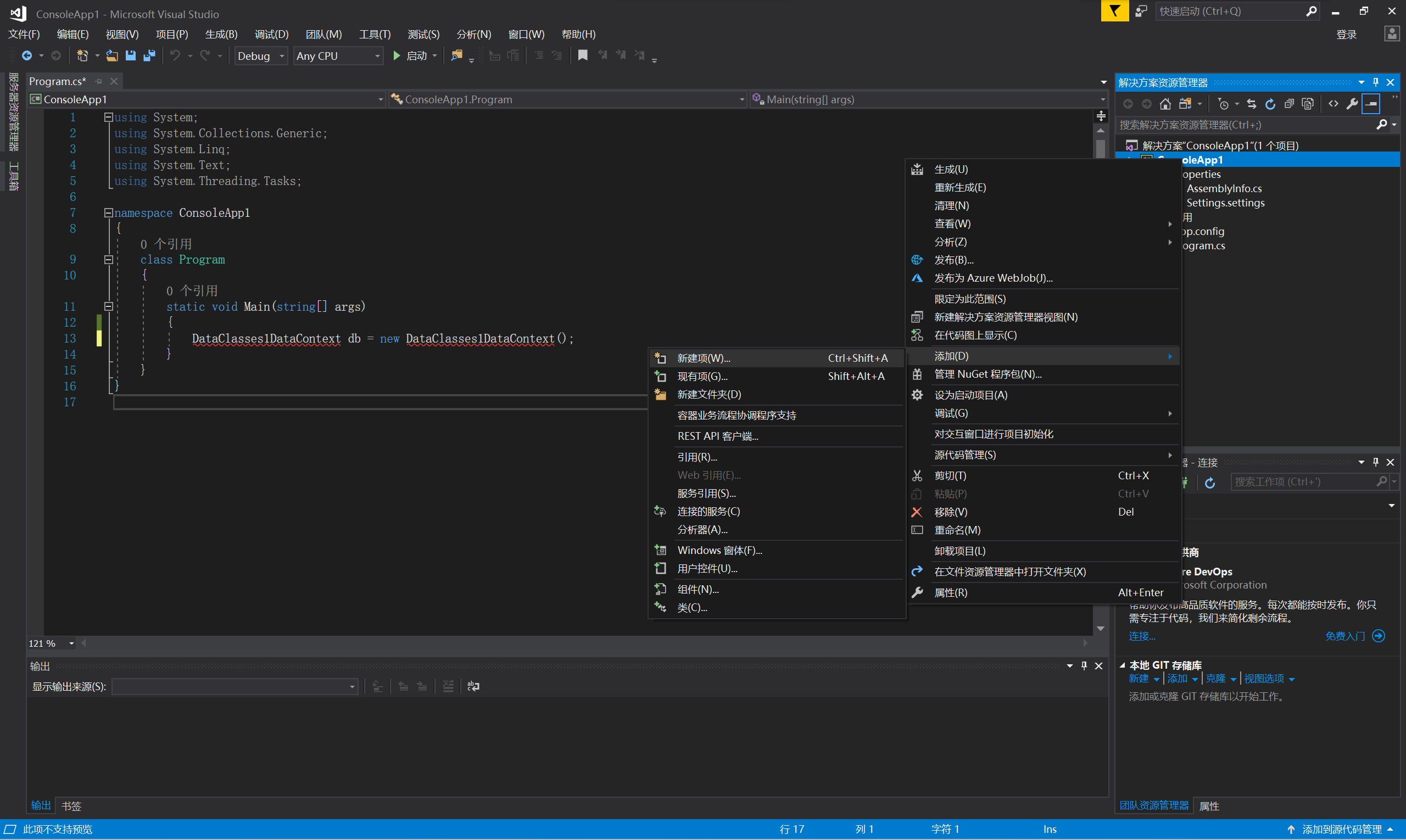This screenshot has height=840, width=1406.
Task: Click the Home icon in Solution Explorer
Action: (x=1165, y=104)
